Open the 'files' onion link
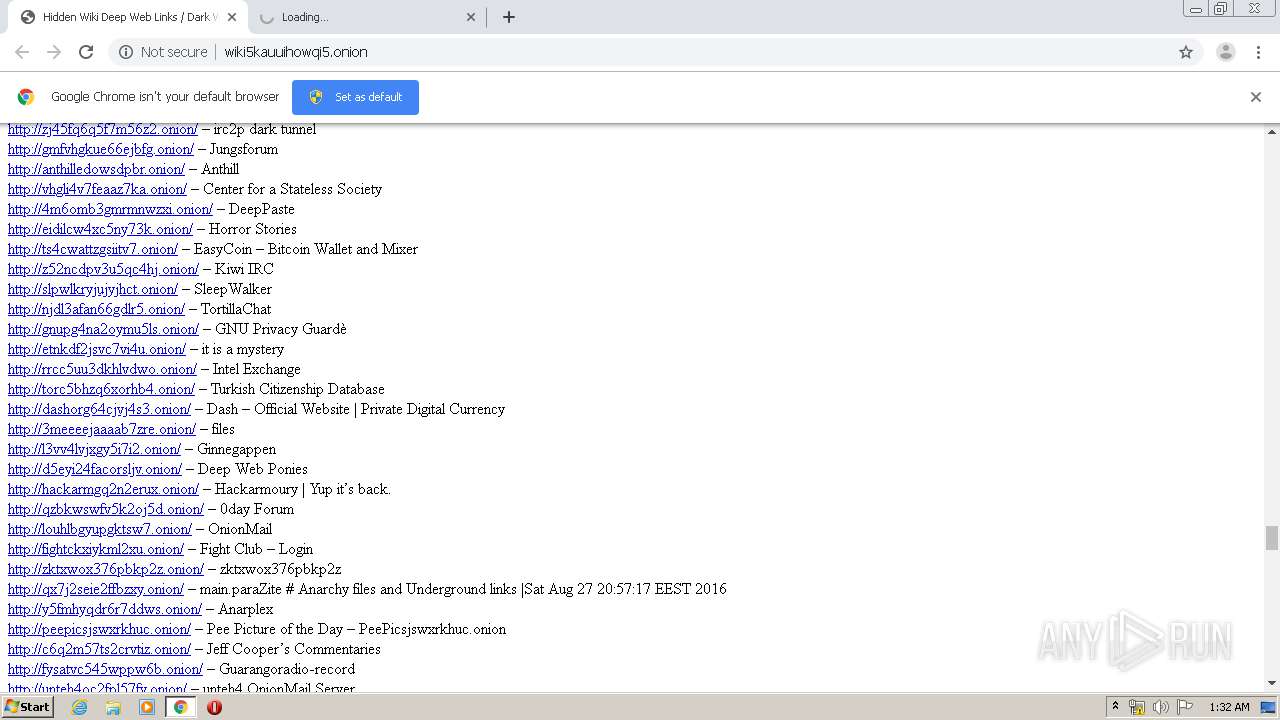This screenshot has height=720, width=1280. coord(102,429)
